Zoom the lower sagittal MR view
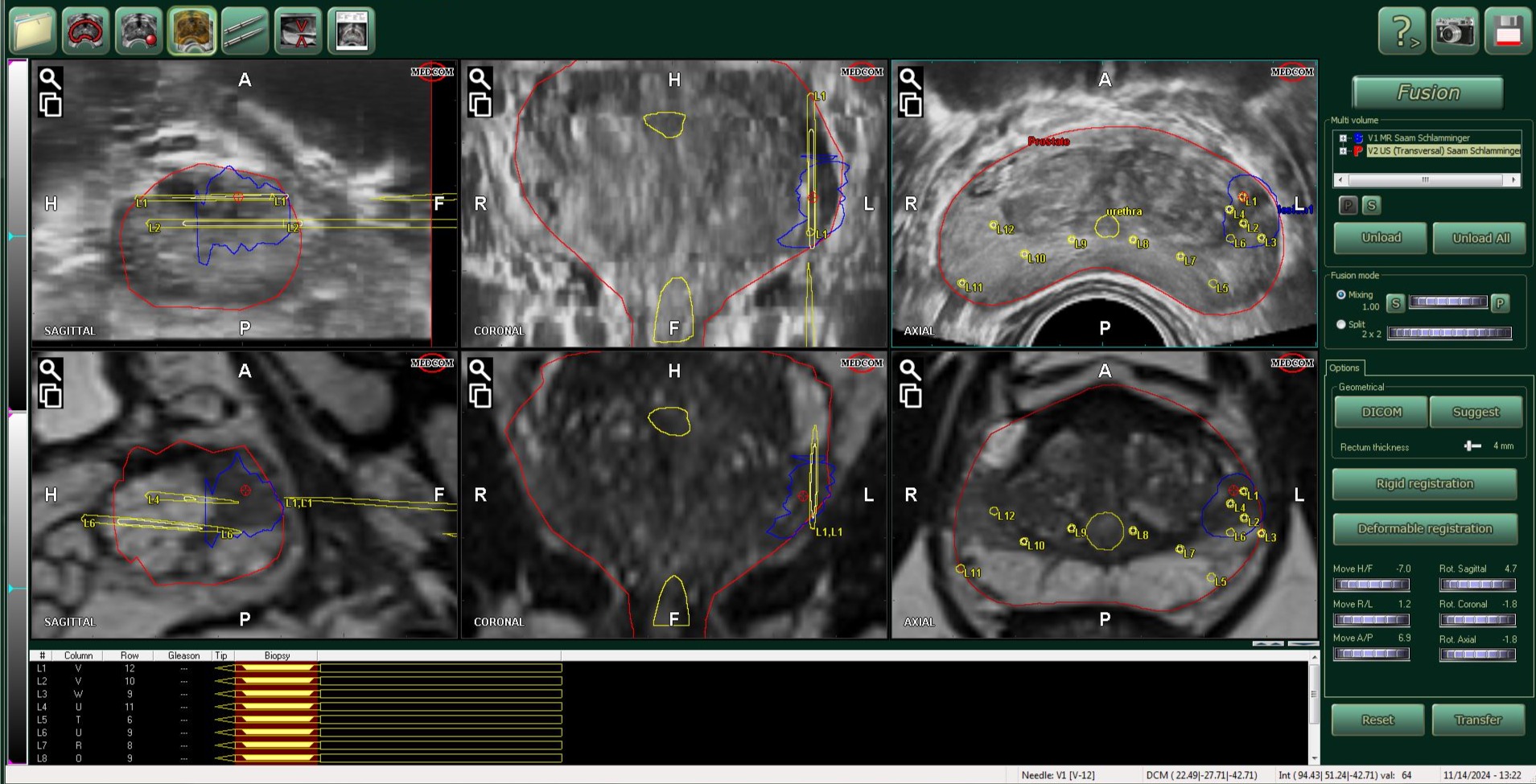This screenshot has height=784, width=1536. click(50, 370)
